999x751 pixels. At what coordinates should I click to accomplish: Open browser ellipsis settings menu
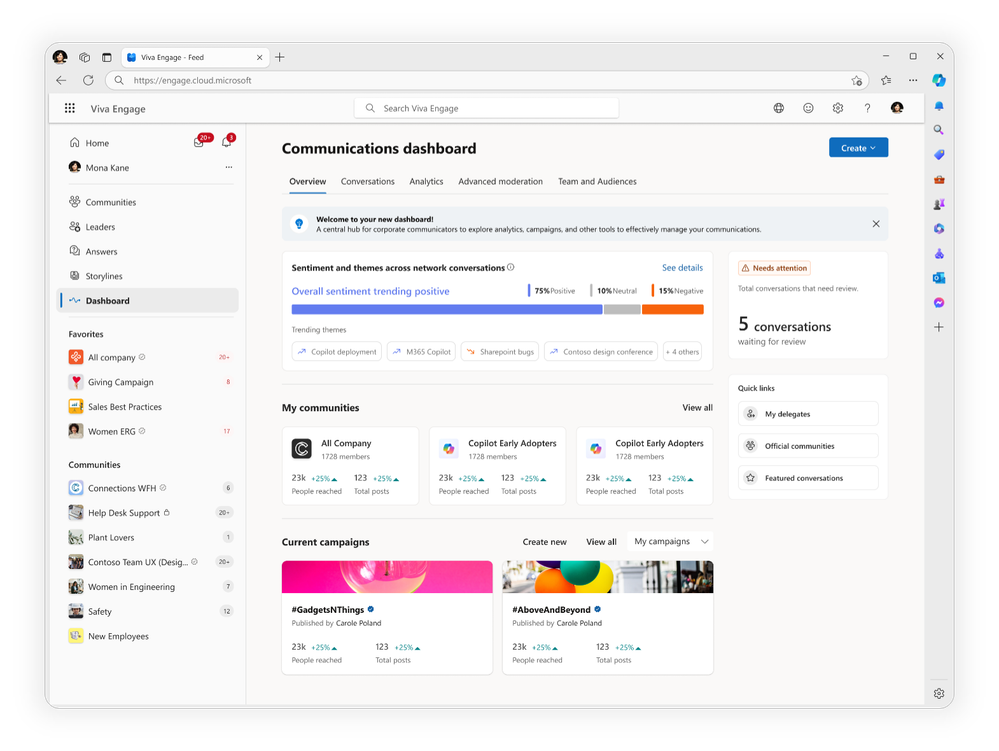pyautogui.click(x=913, y=80)
